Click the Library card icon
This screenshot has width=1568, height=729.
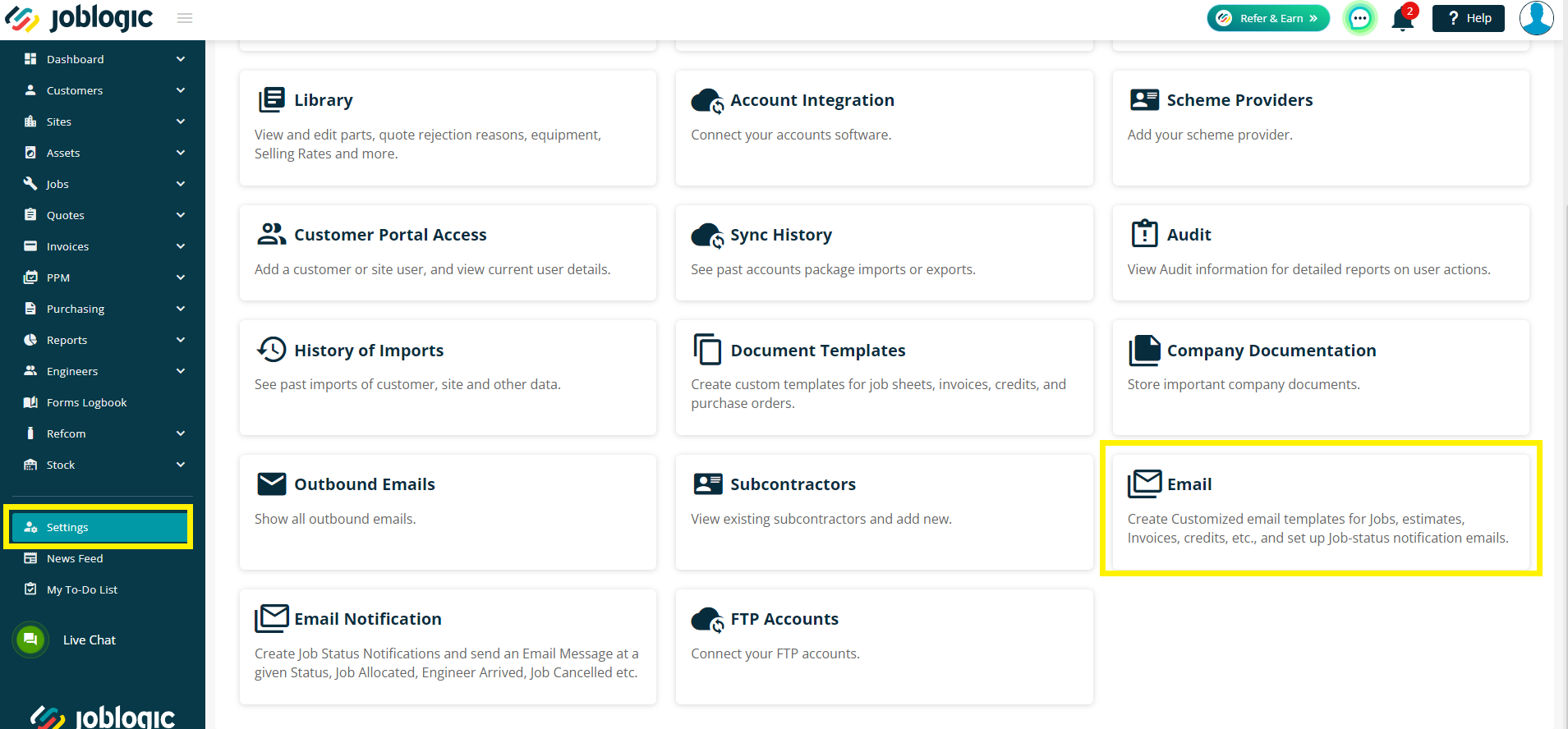click(x=271, y=100)
